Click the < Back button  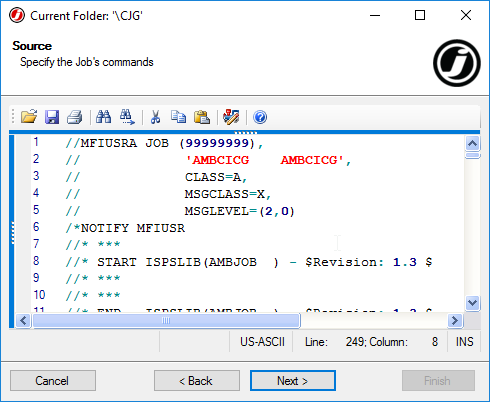pos(197,381)
